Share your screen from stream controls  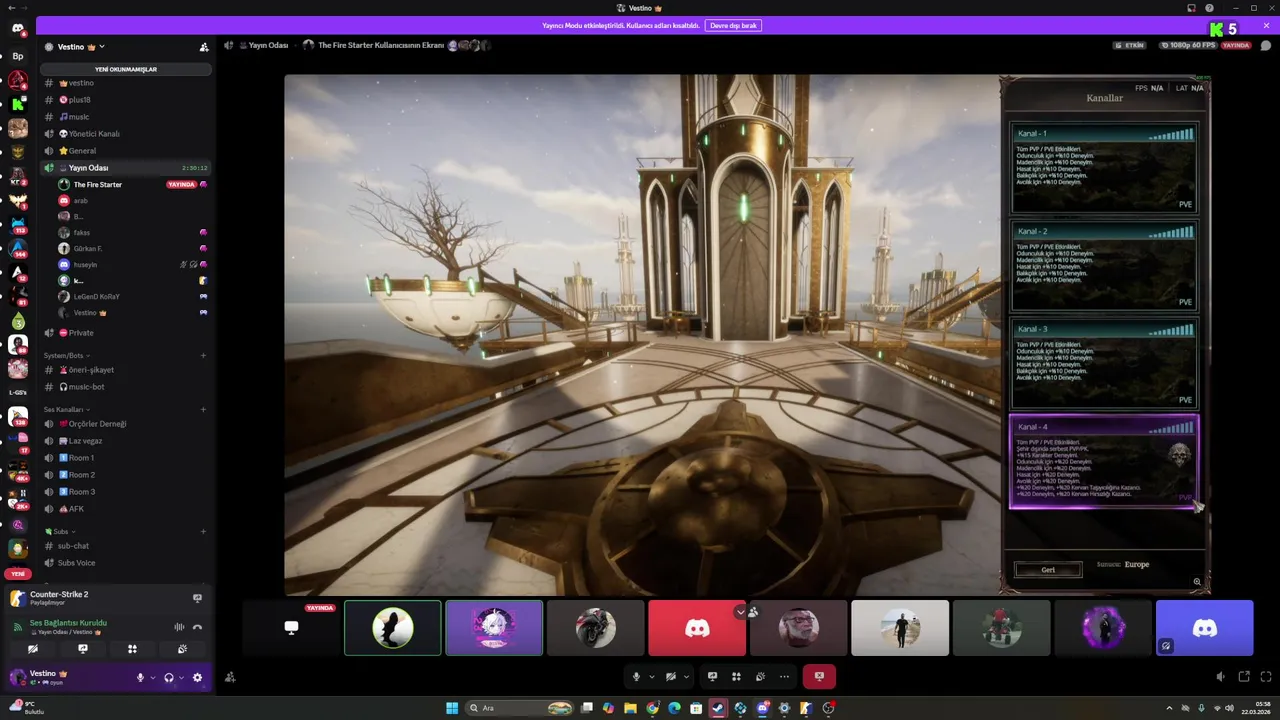pyautogui.click(x=712, y=676)
